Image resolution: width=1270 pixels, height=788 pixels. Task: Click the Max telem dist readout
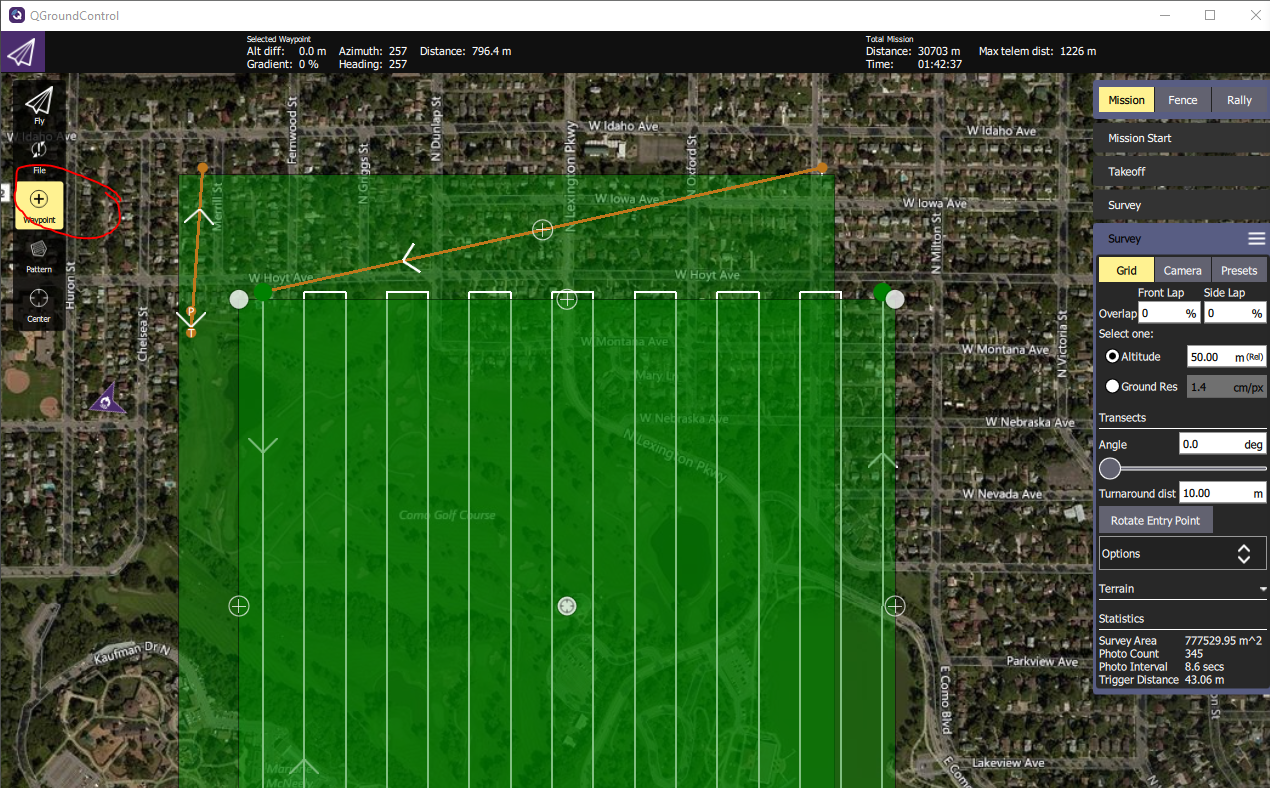click(1037, 51)
